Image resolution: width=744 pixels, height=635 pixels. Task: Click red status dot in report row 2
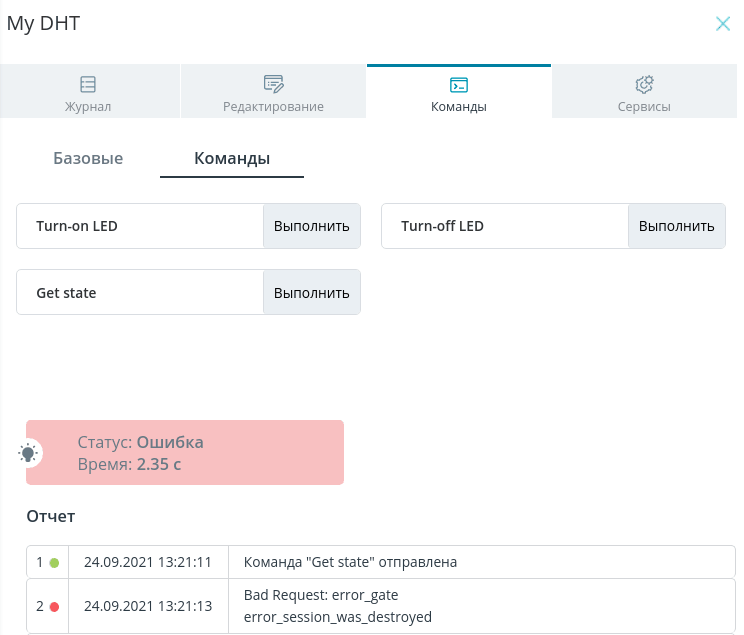[54, 607]
